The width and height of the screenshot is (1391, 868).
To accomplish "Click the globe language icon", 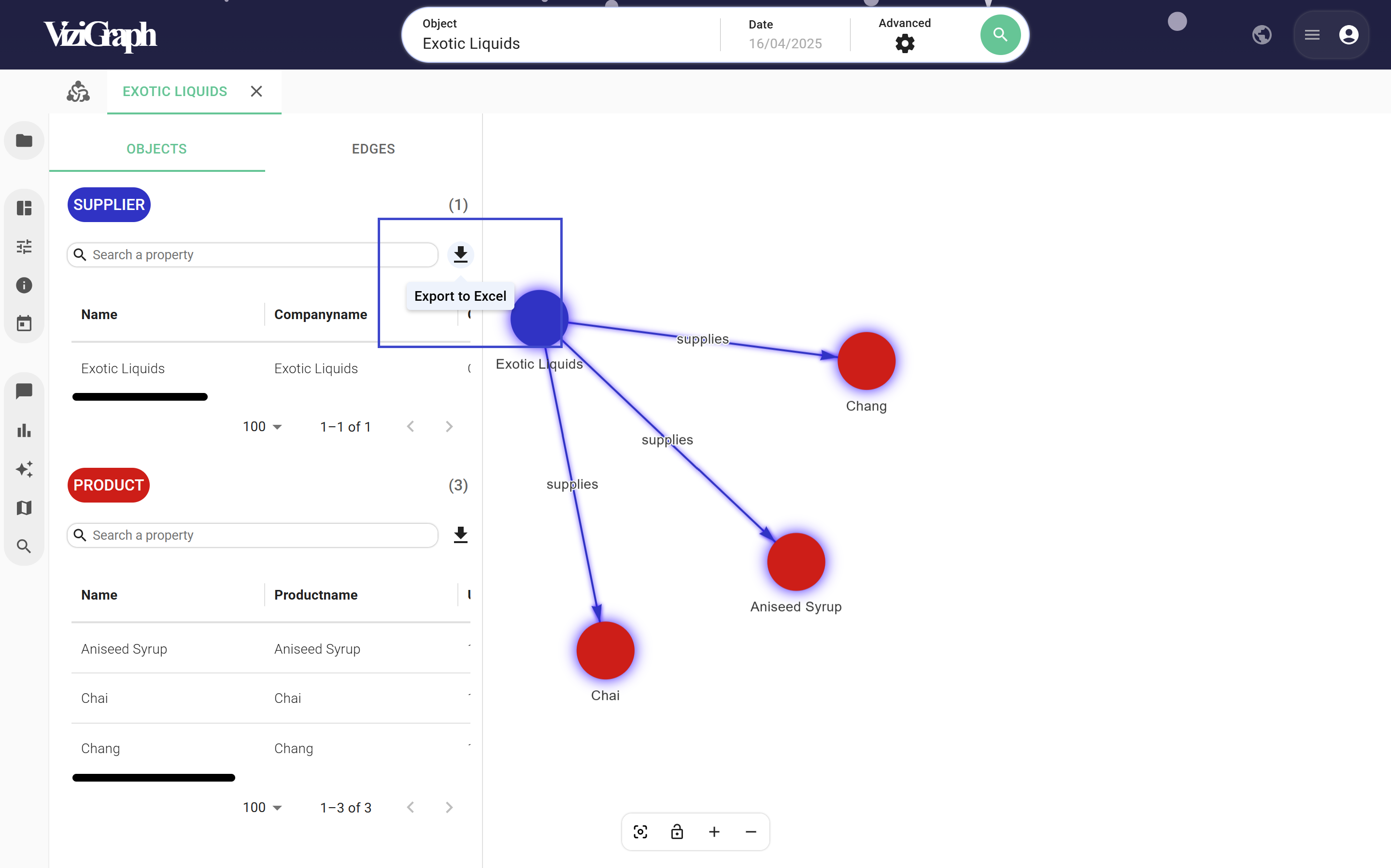I will [1261, 35].
